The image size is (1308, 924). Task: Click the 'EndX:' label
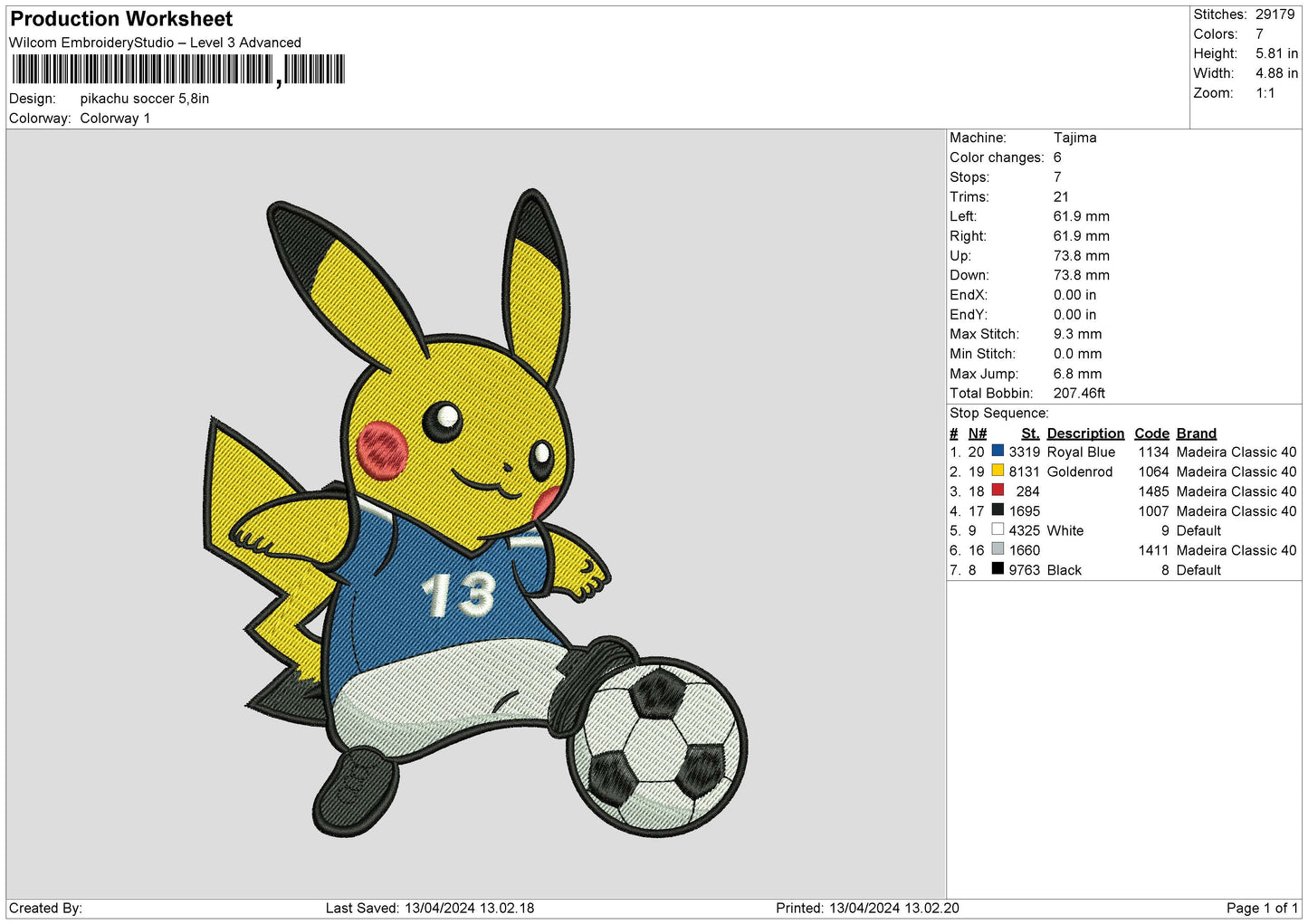(968, 295)
